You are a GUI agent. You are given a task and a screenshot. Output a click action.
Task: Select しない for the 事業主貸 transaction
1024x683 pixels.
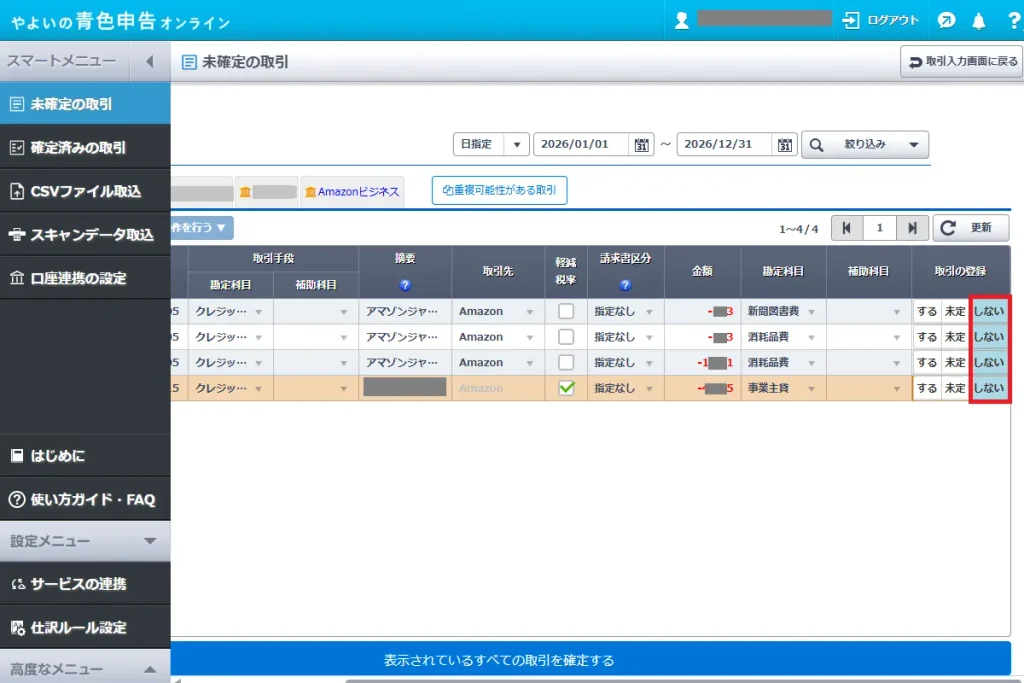(989, 388)
